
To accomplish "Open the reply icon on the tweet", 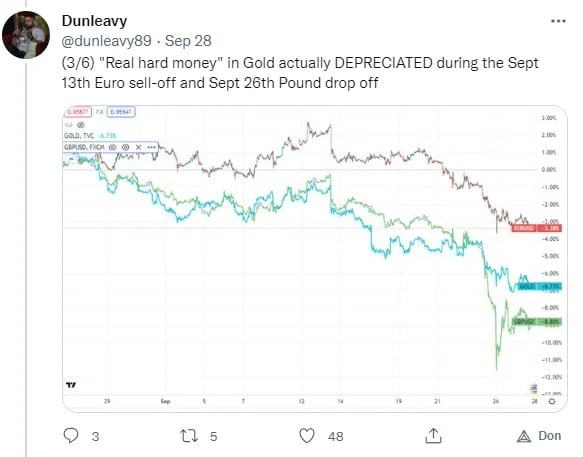I will [x=71, y=435].
